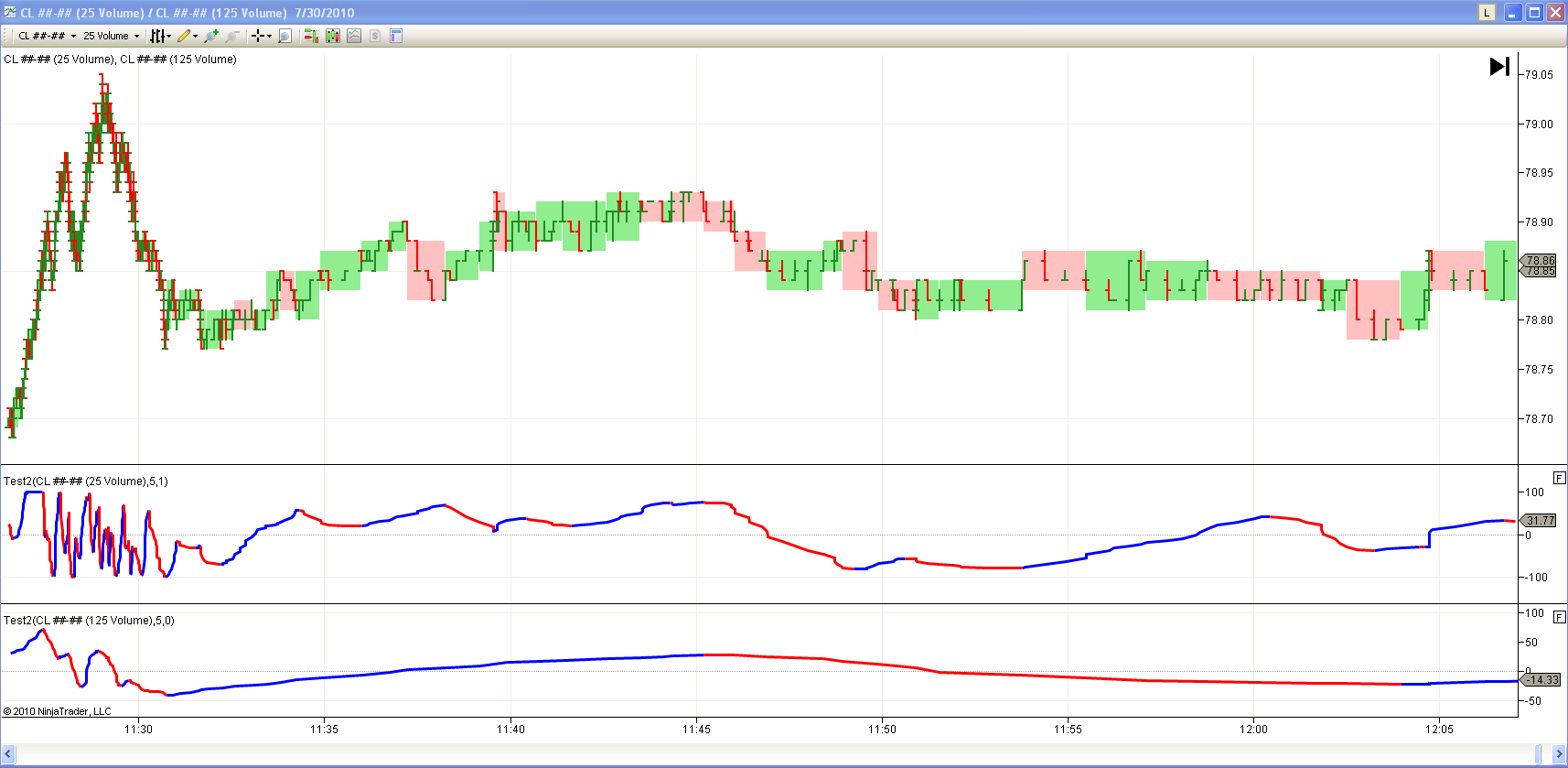Image resolution: width=1568 pixels, height=768 pixels.
Task: Open the chart properties window icon
Action: (396, 36)
